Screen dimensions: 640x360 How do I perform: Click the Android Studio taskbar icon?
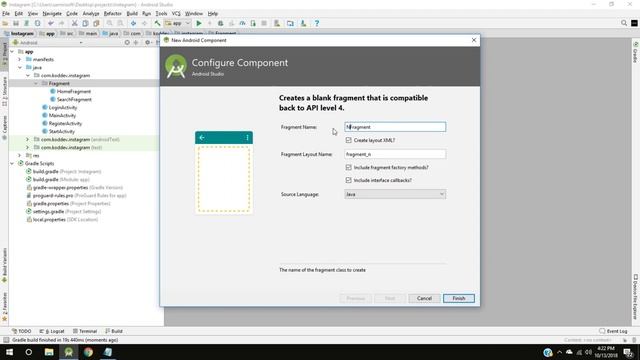[69, 352]
